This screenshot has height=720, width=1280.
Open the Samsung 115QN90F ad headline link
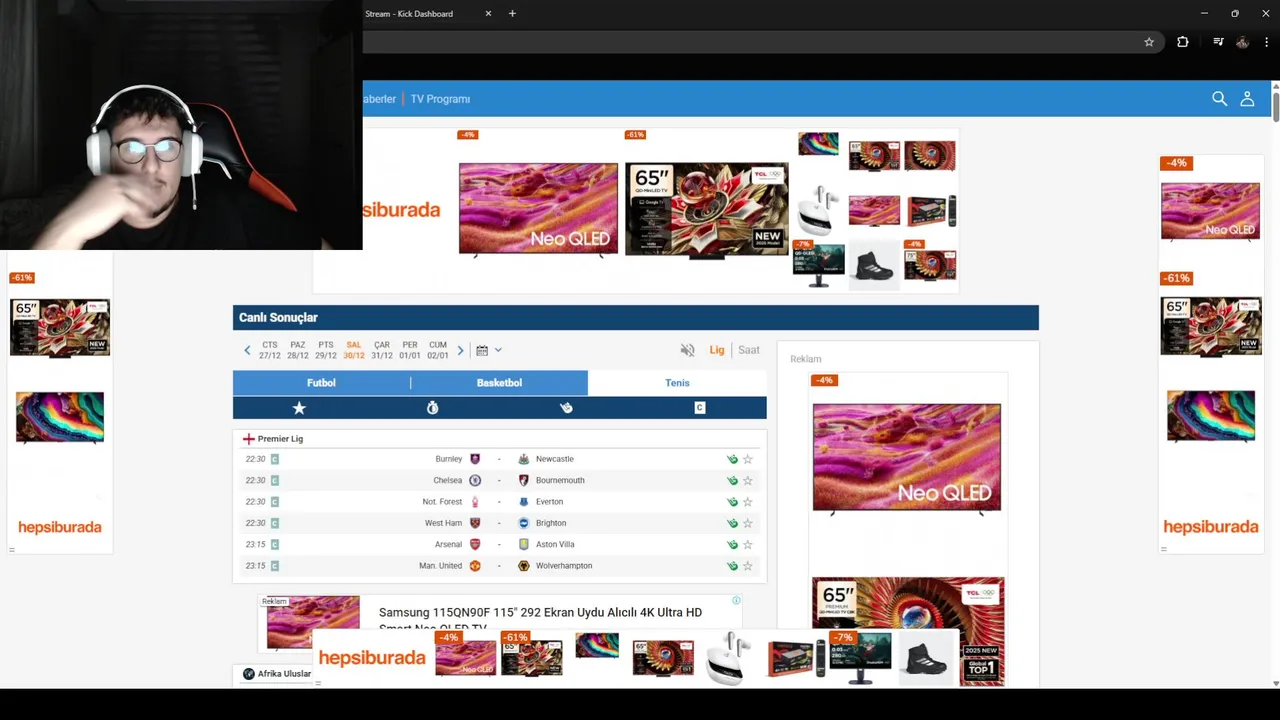click(540, 619)
